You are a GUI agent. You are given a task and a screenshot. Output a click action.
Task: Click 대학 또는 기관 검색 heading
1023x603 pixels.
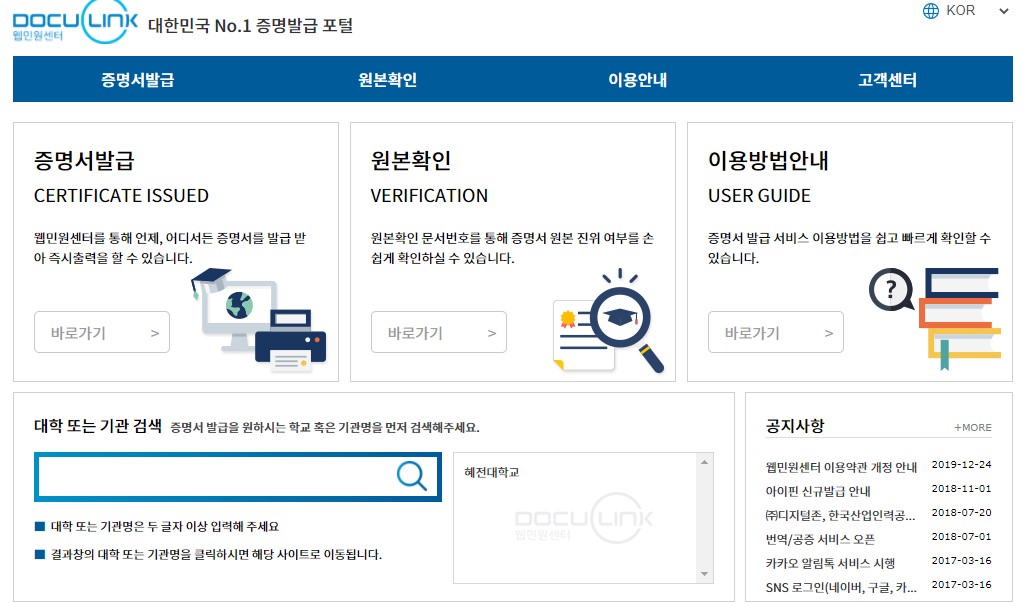(98, 426)
